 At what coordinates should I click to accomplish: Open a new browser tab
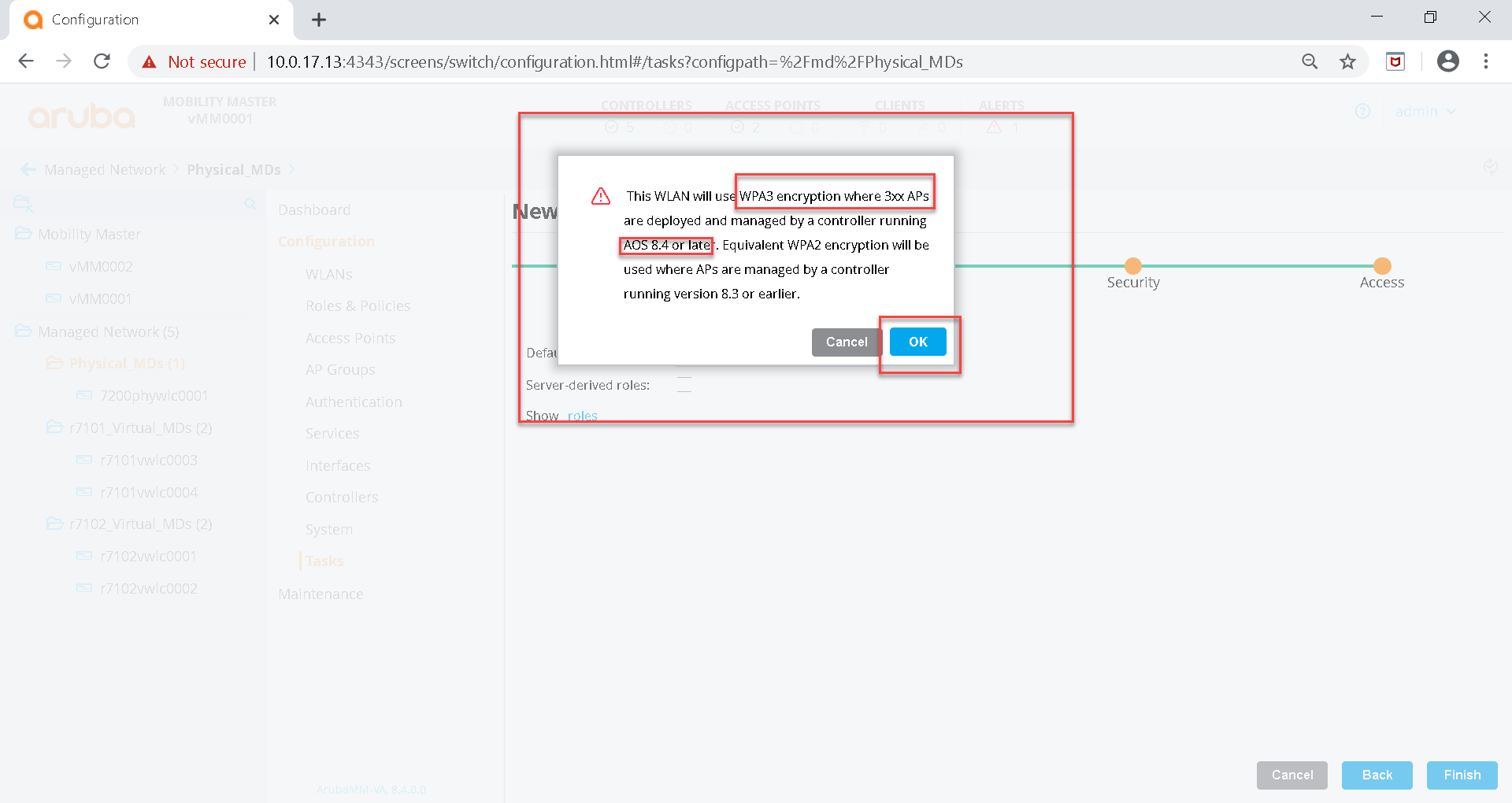coord(319,20)
